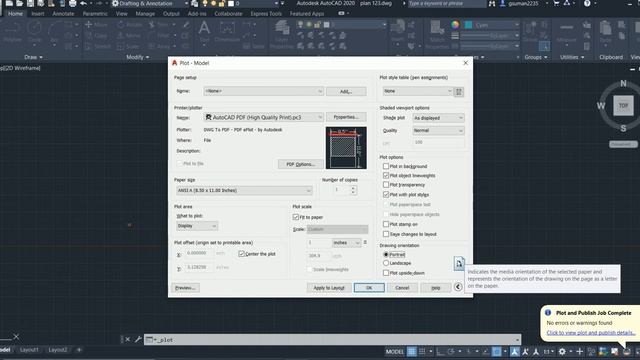The width and height of the screenshot is (640, 360).
Task: Open the Output ribbon tab
Action: [x=171, y=13]
